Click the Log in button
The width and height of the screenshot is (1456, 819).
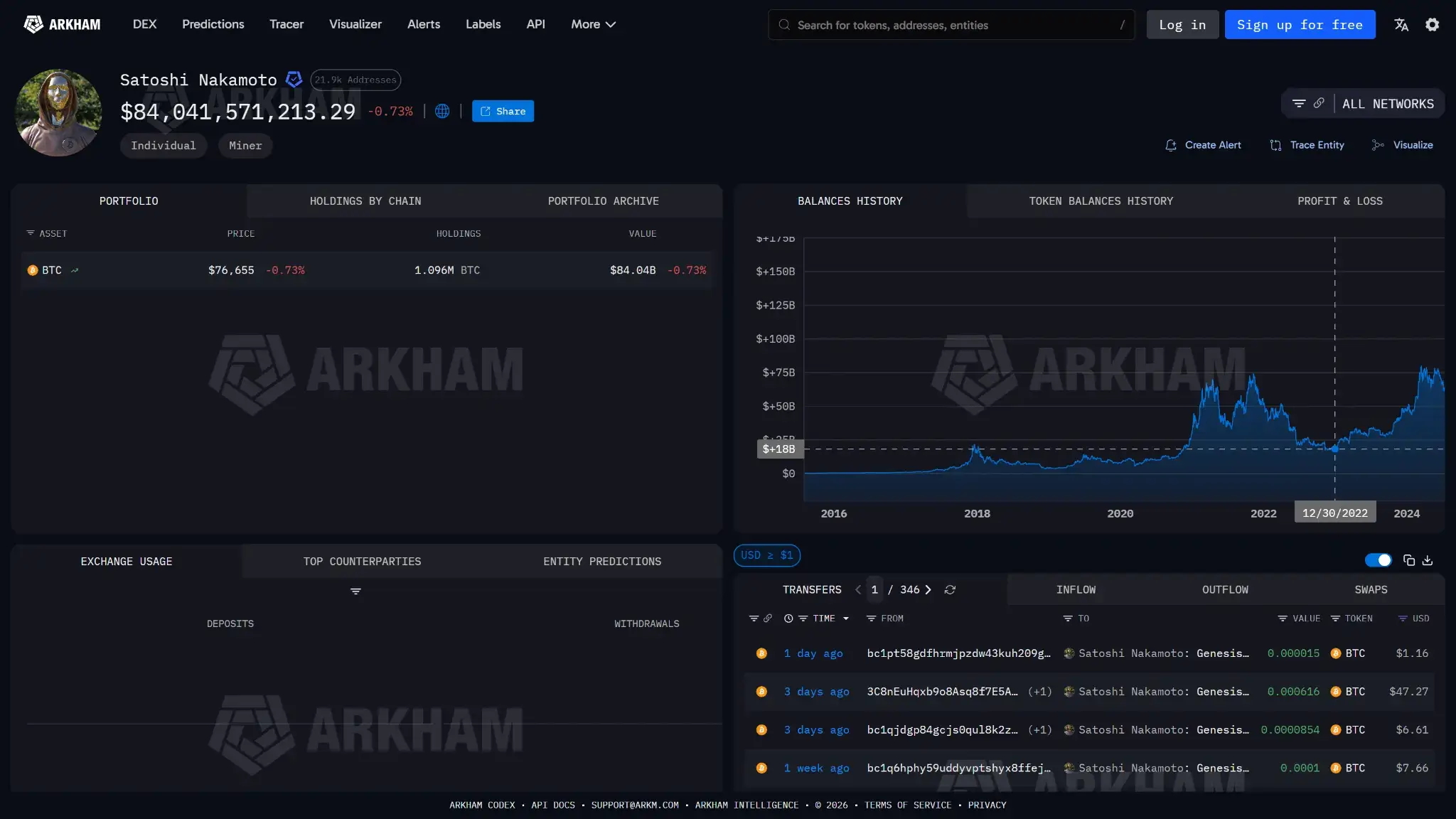(x=1182, y=25)
